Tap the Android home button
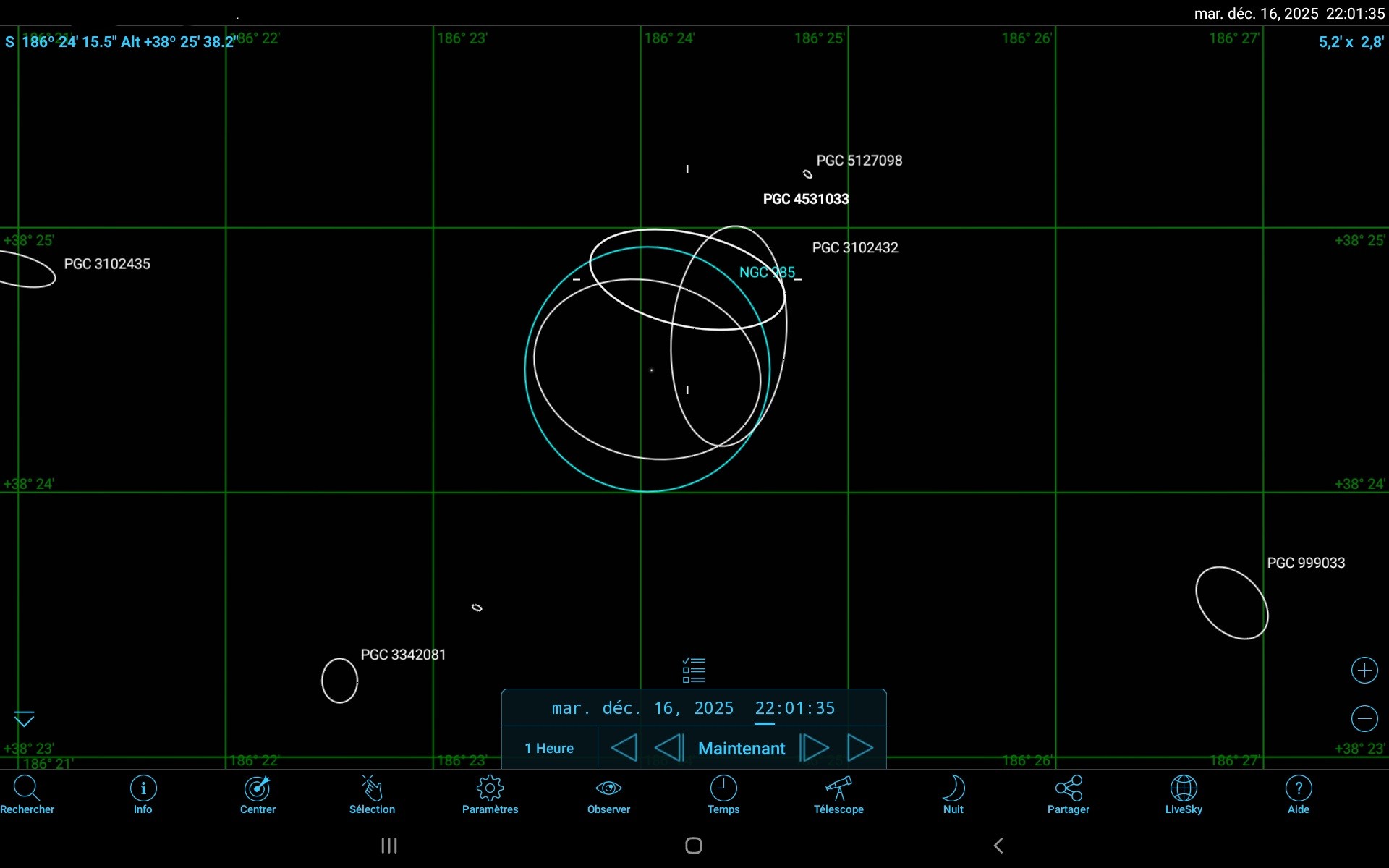This screenshot has height=868, width=1389. pos(694,846)
